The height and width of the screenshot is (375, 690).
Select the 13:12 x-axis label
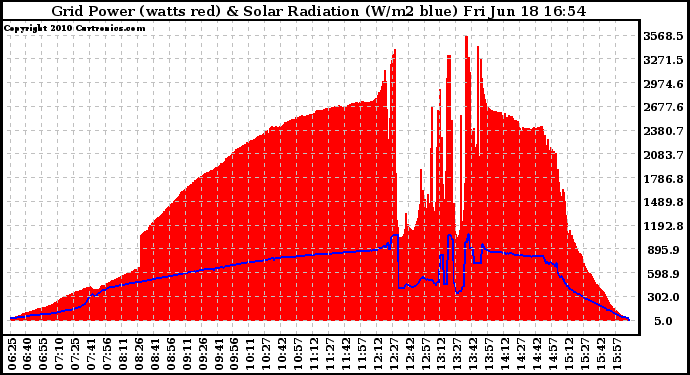pos(442,353)
